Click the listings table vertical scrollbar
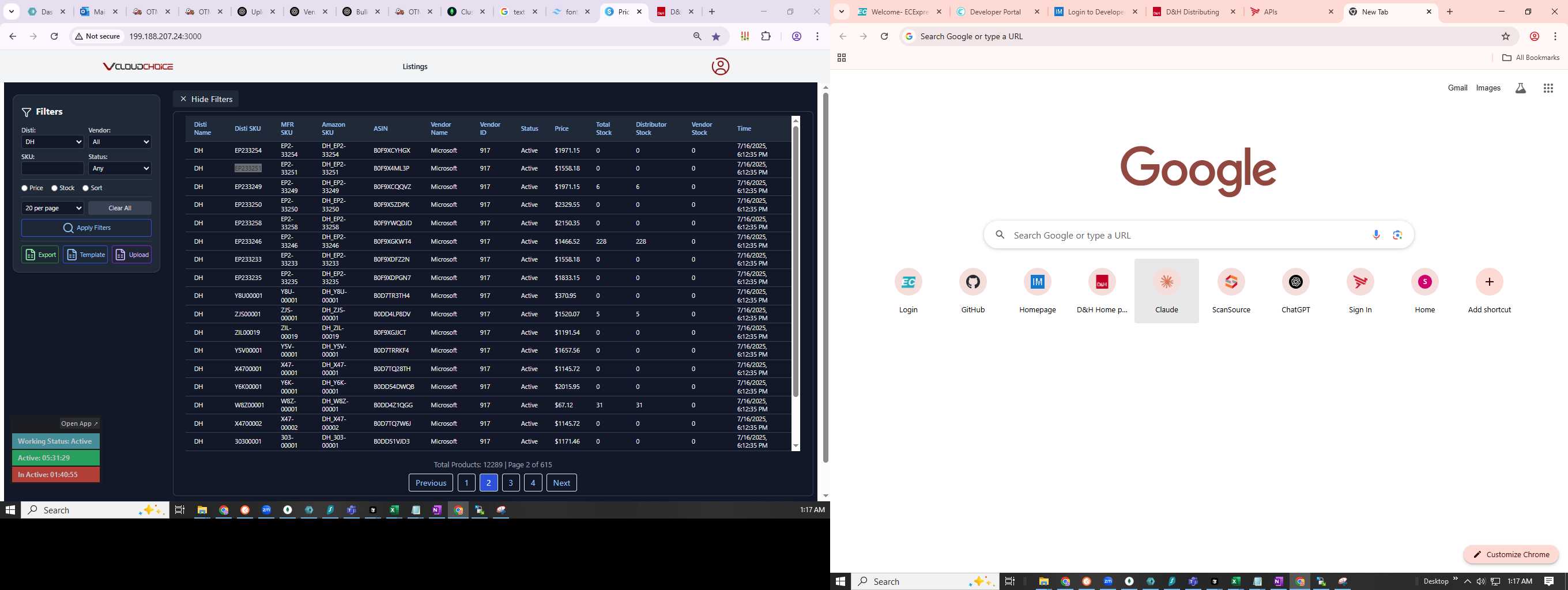Viewport: 1568px width, 590px height. [x=796, y=262]
